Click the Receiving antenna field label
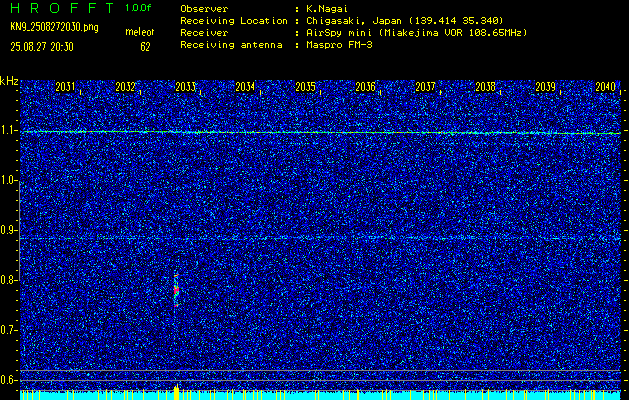 231,45
